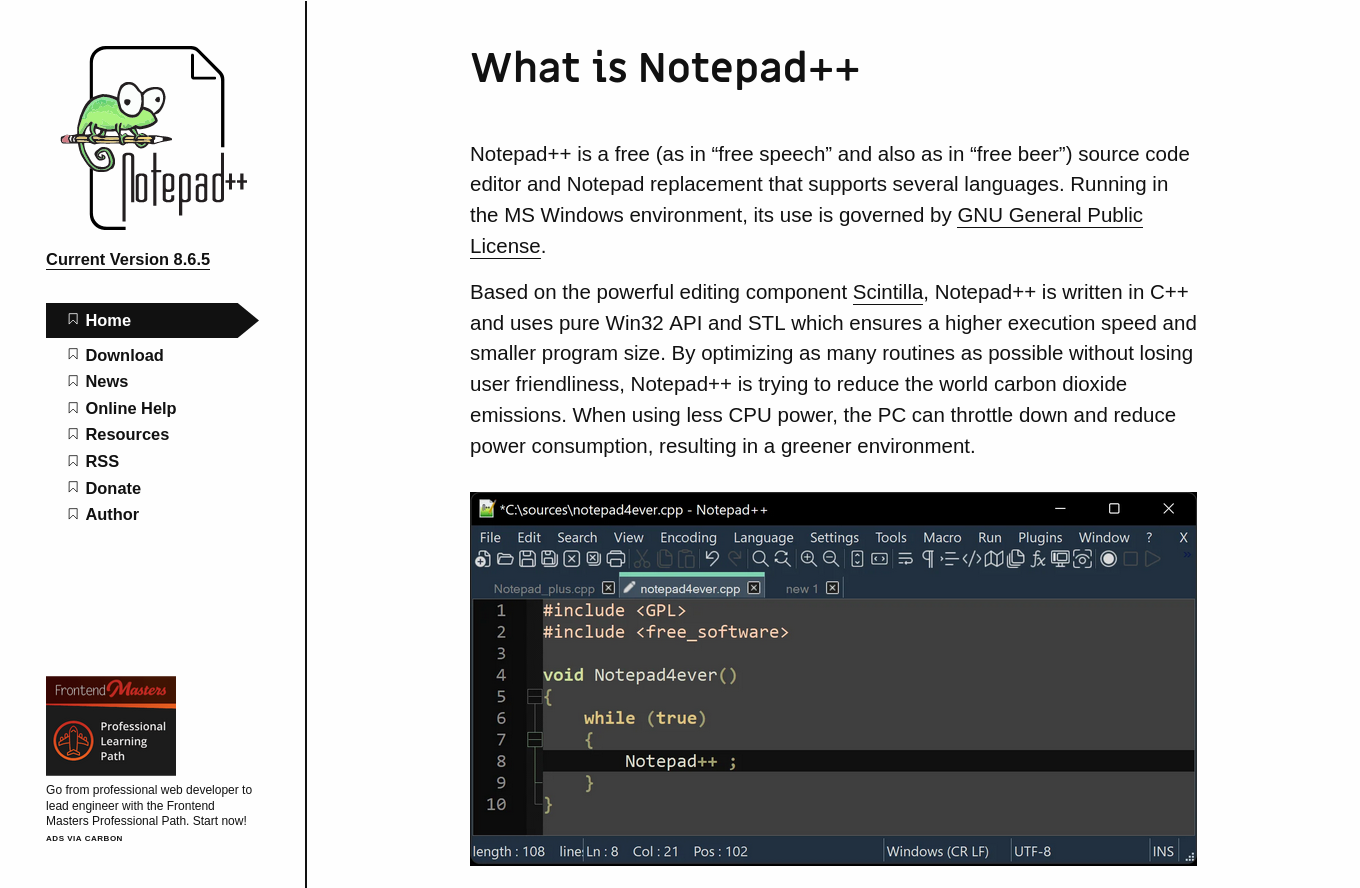Toggle Show All Characters pilcrow icon

coord(928,559)
